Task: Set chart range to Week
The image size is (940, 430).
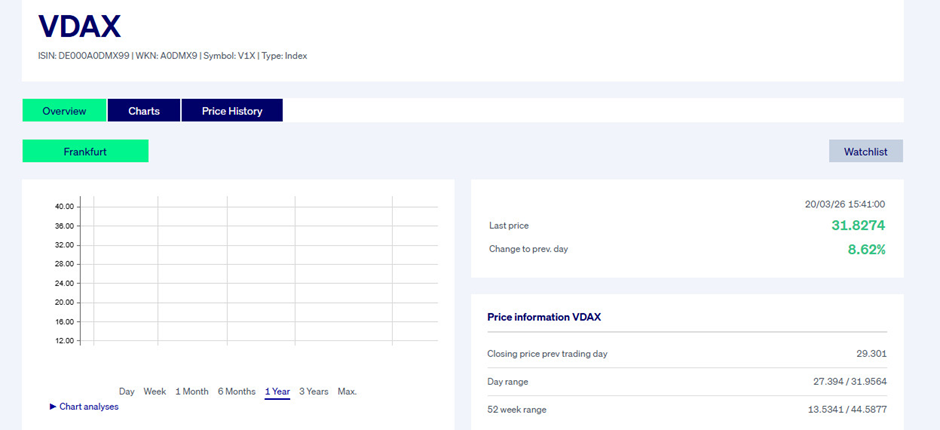Action: [155, 391]
